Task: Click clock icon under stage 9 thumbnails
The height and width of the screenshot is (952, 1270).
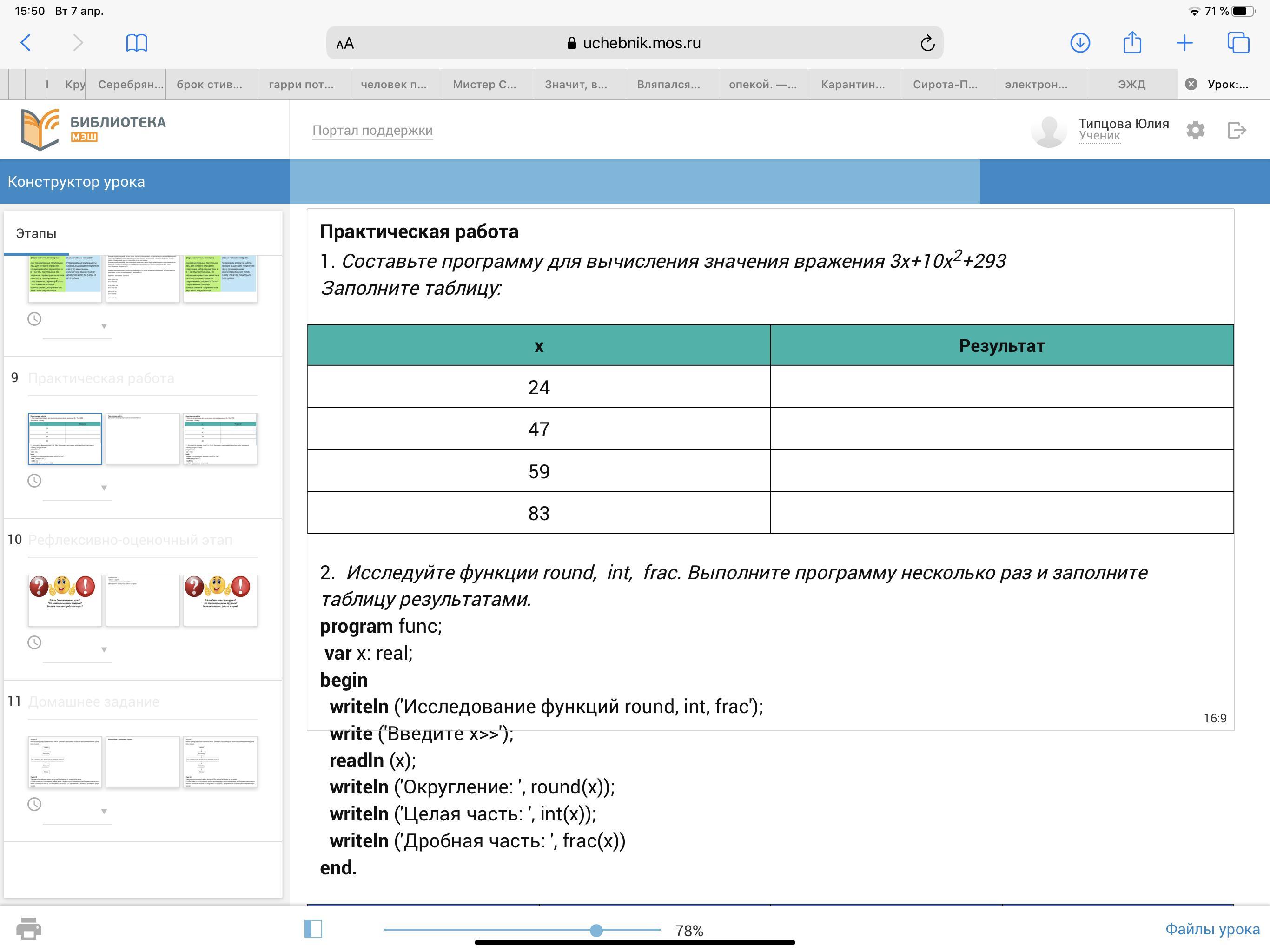Action: (34, 481)
